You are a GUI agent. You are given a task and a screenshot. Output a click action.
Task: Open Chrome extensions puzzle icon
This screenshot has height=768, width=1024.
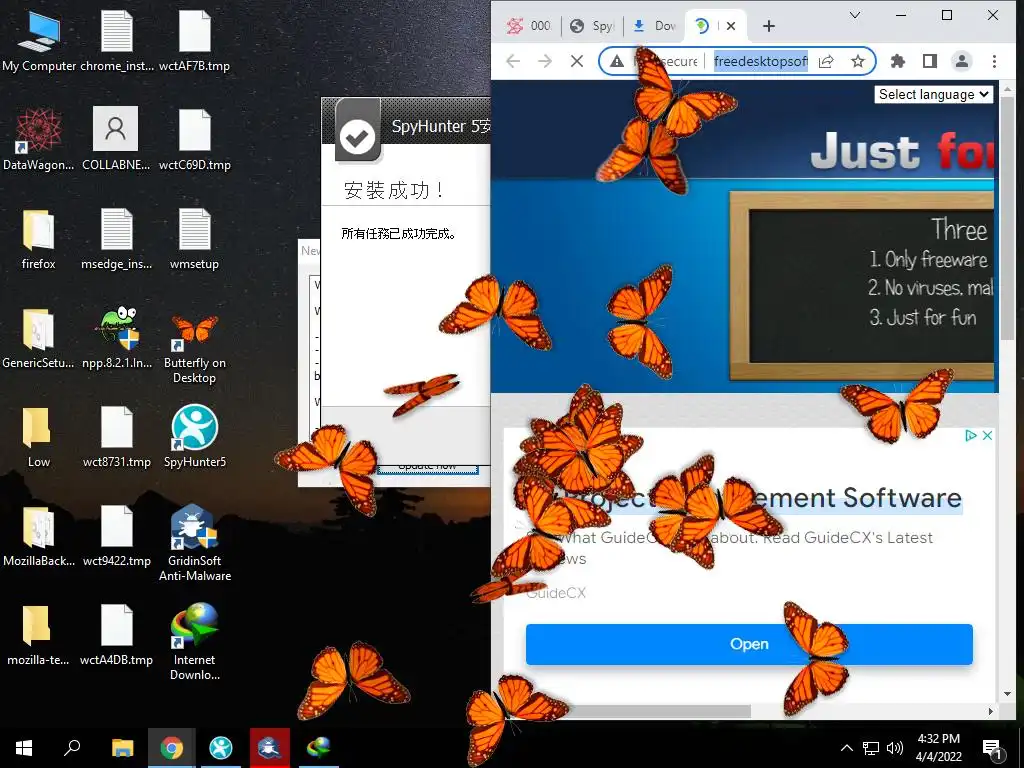[x=898, y=61]
